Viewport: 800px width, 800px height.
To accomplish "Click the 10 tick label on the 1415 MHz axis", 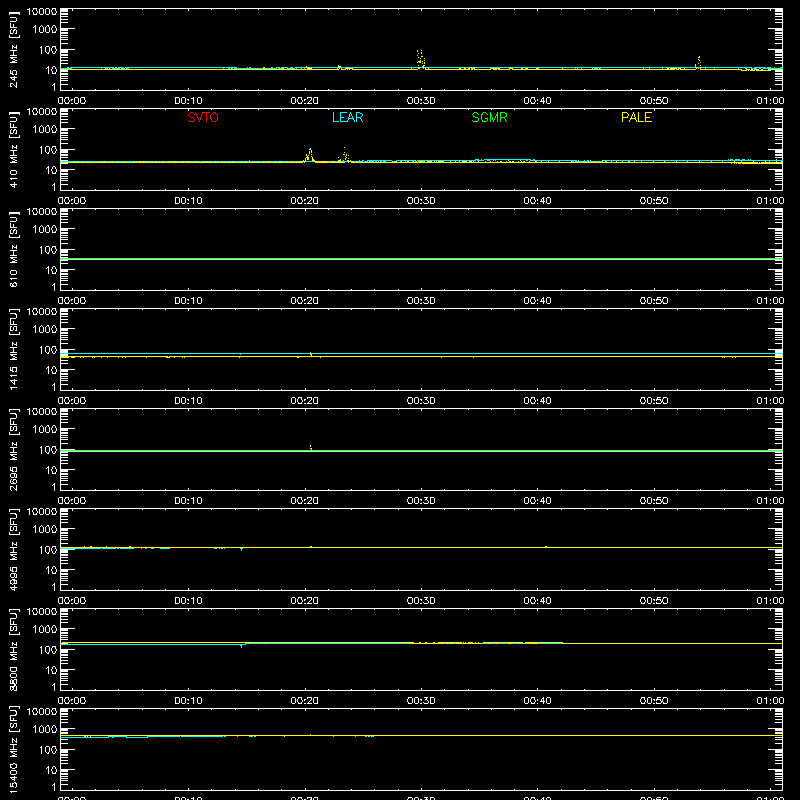I will point(51,370).
